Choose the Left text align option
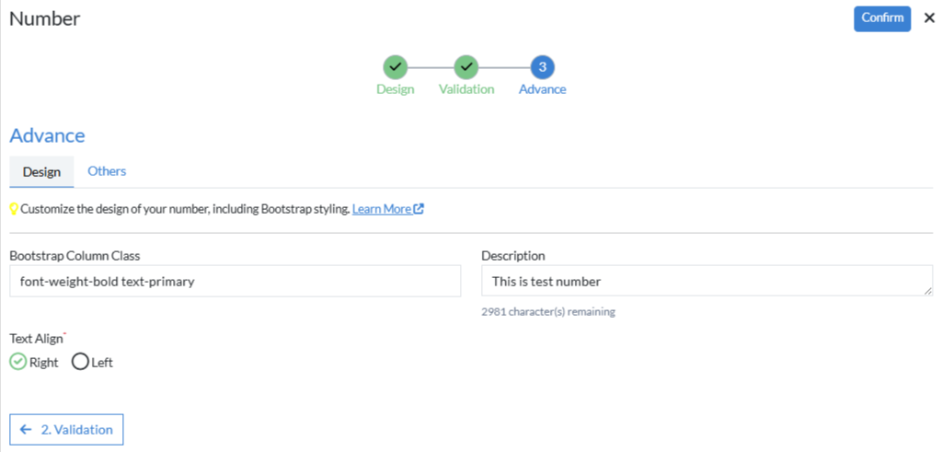 pyautogui.click(x=80, y=362)
